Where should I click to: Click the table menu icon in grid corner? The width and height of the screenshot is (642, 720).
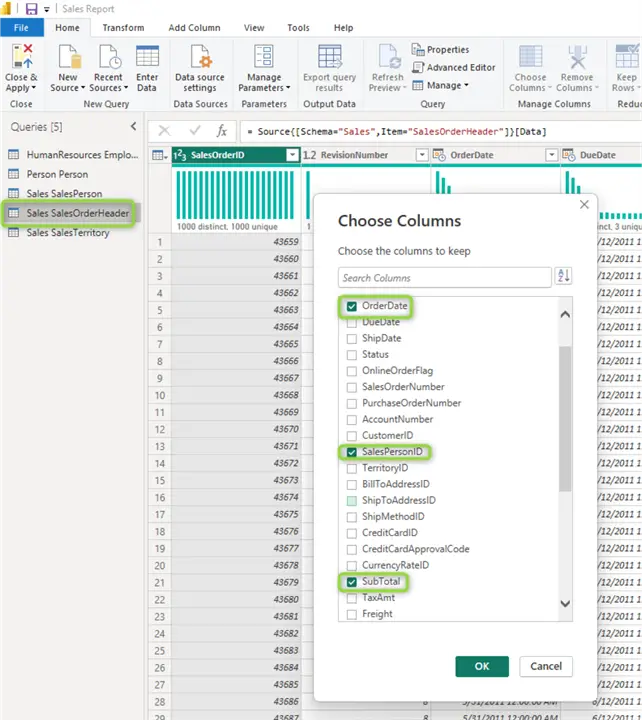159,155
